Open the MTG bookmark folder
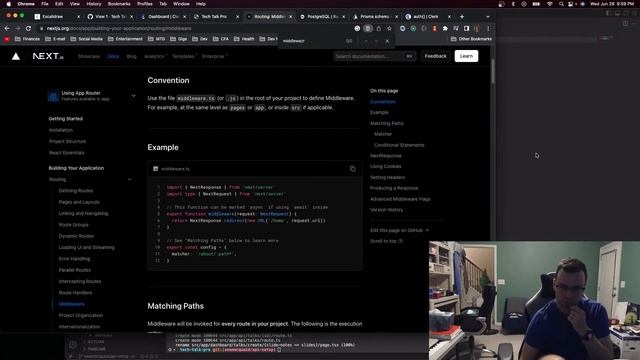This screenshot has width=640, height=360. (156, 39)
